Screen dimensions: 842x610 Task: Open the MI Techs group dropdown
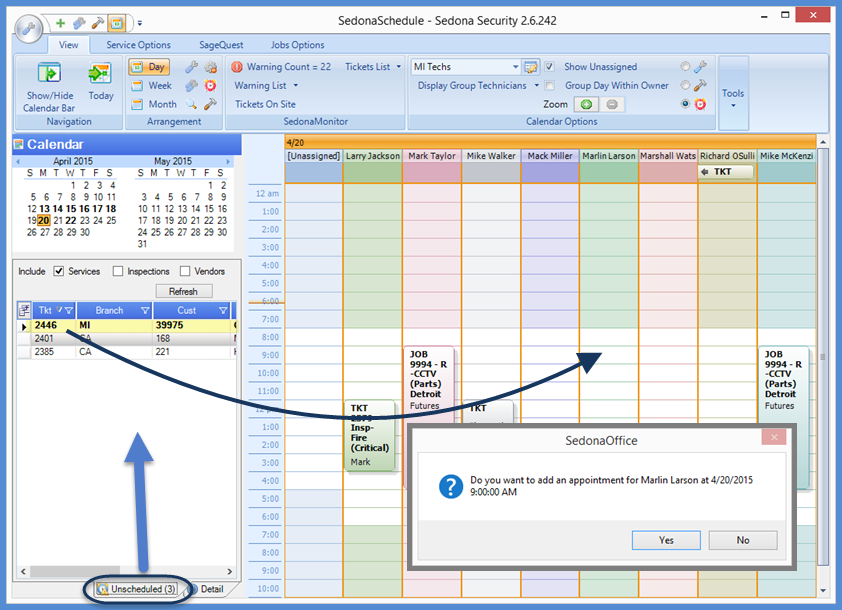pyautogui.click(x=516, y=67)
